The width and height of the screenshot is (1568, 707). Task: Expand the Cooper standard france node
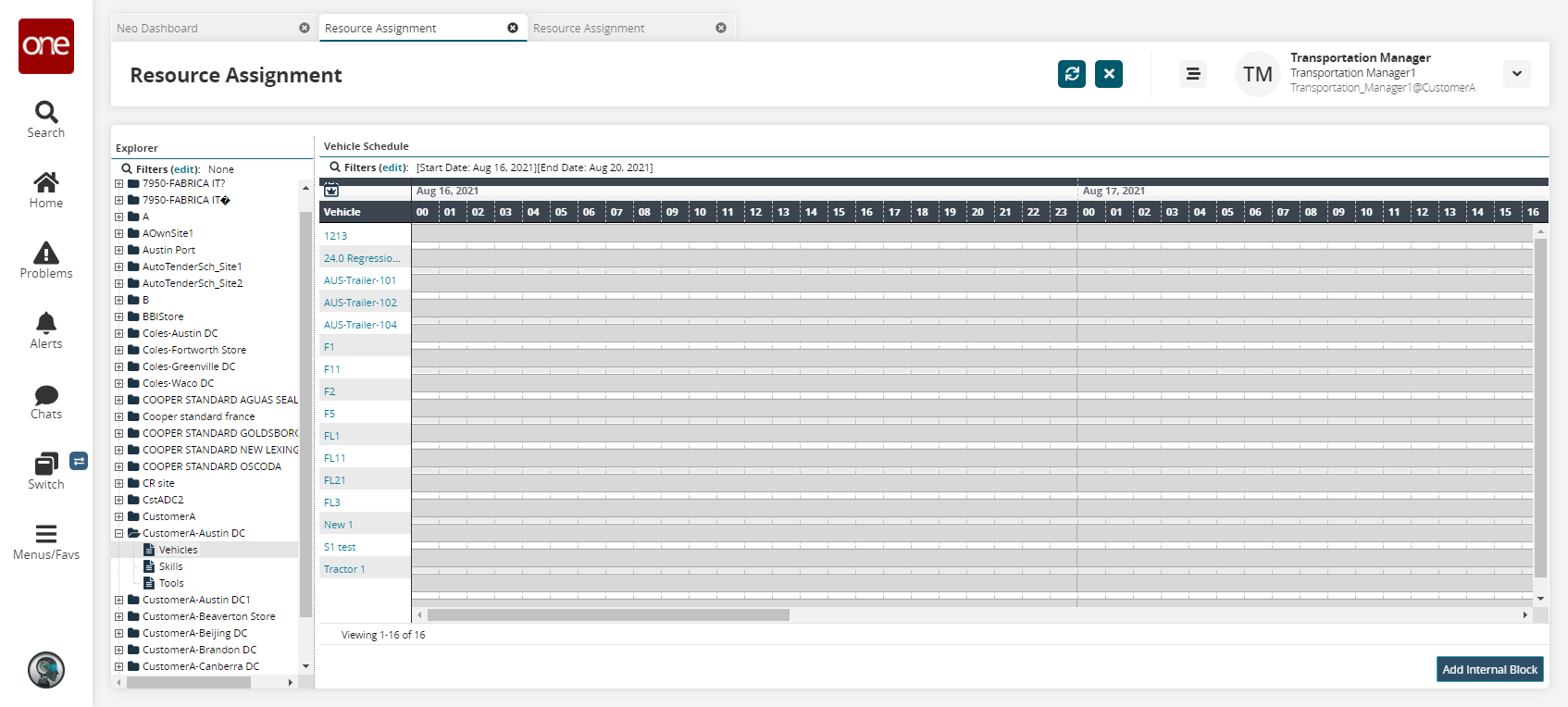pos(119,416)
